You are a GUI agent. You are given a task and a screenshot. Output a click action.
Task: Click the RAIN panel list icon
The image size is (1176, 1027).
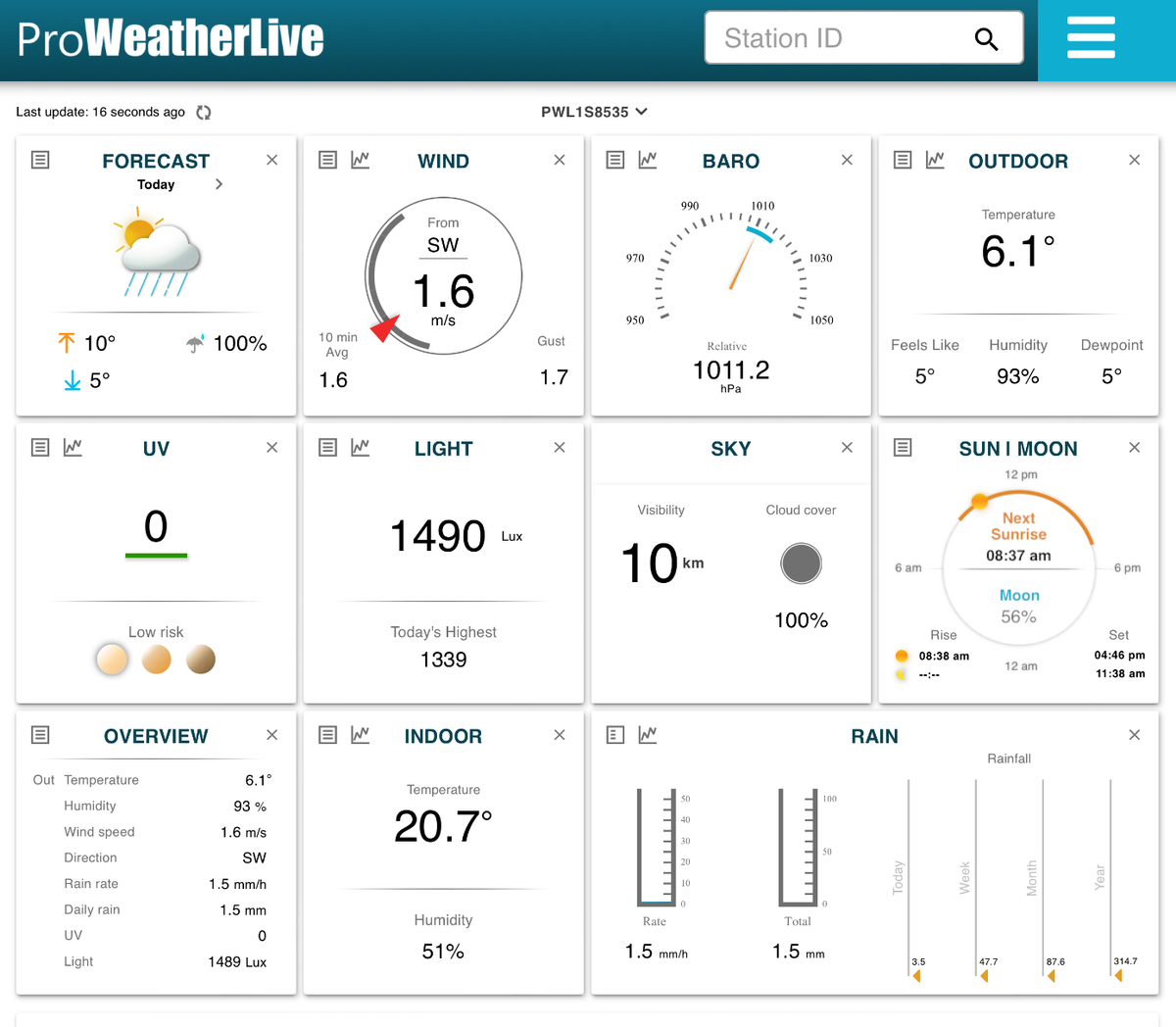tap(615, 734)
